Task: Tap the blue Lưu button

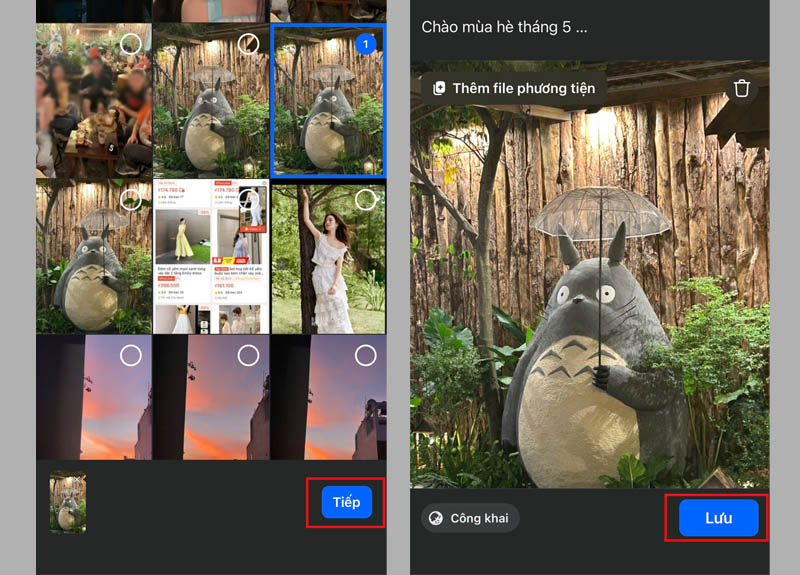Action: [718, 518]
